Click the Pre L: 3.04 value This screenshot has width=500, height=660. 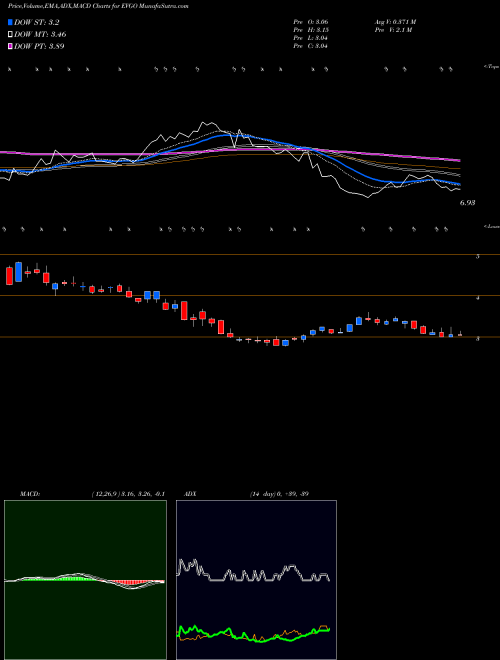[311, 38]
